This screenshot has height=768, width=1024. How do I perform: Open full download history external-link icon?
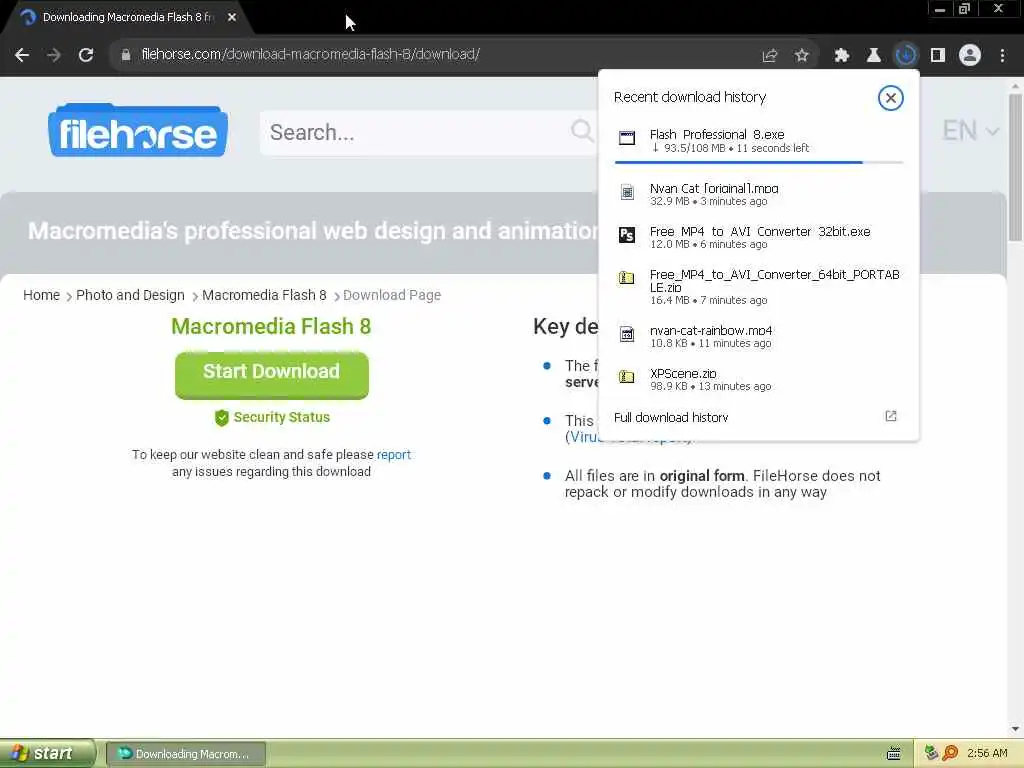[891, 417]
